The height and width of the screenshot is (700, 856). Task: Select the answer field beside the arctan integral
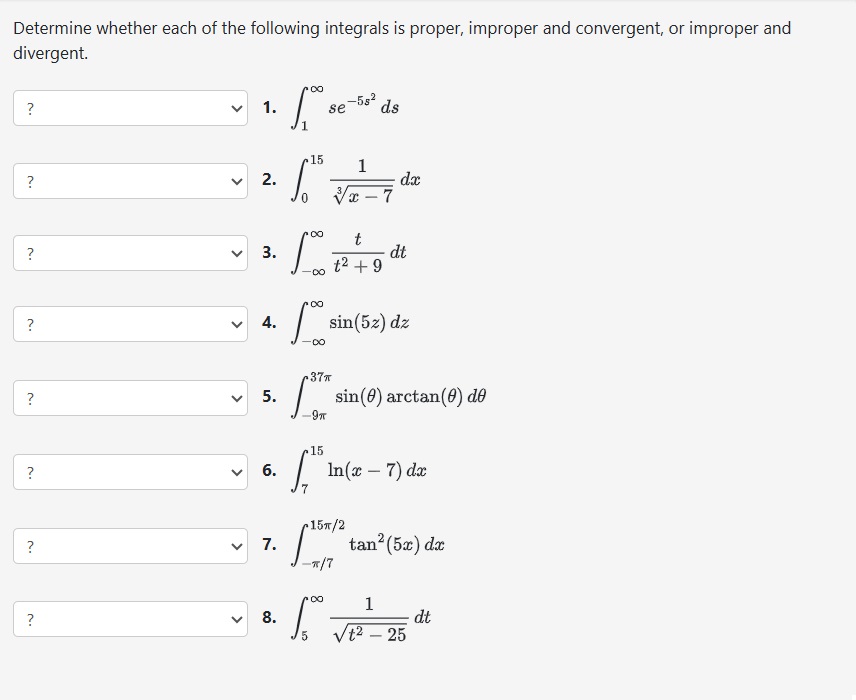[x=130, y=398]
